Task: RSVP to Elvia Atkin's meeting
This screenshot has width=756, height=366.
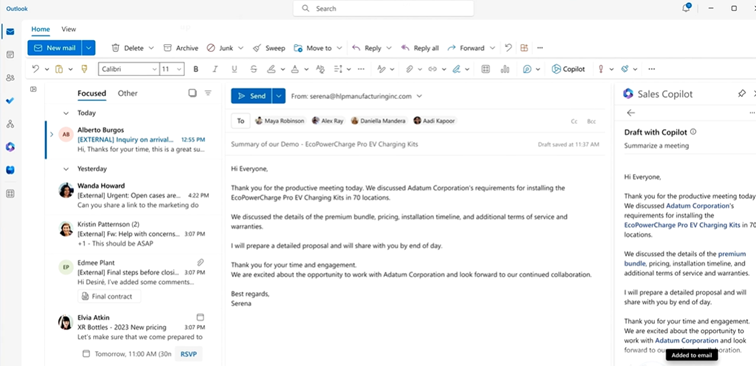Action: [189, 353]
